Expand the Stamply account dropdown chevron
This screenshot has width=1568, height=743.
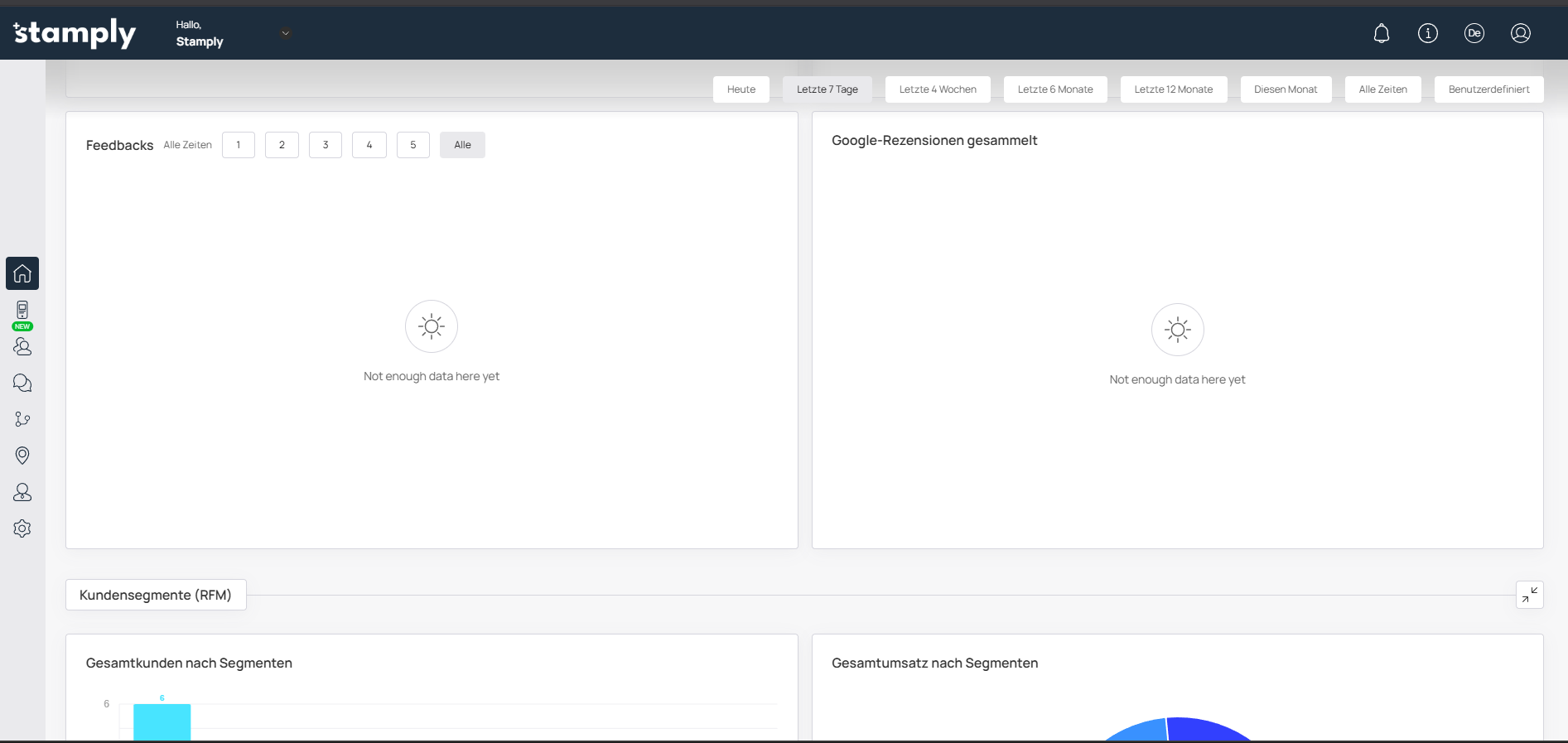[286, 34]
